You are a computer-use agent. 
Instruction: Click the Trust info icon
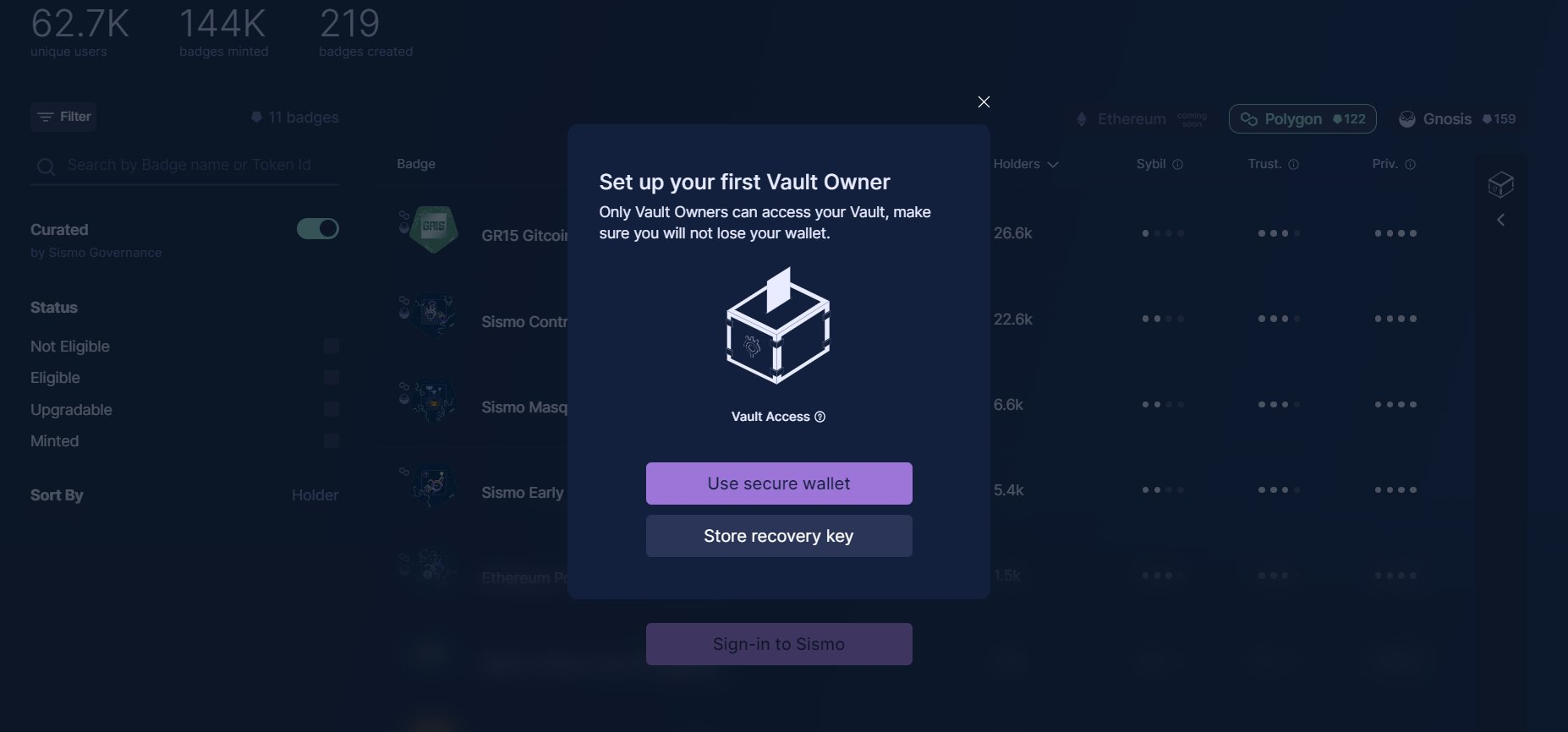1293,165
